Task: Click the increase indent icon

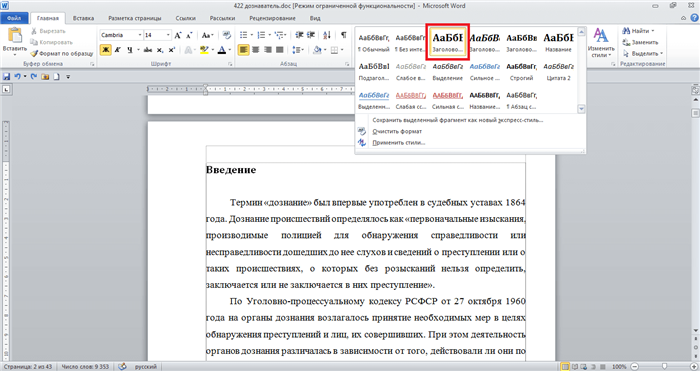Action: (x=311, y=35)
